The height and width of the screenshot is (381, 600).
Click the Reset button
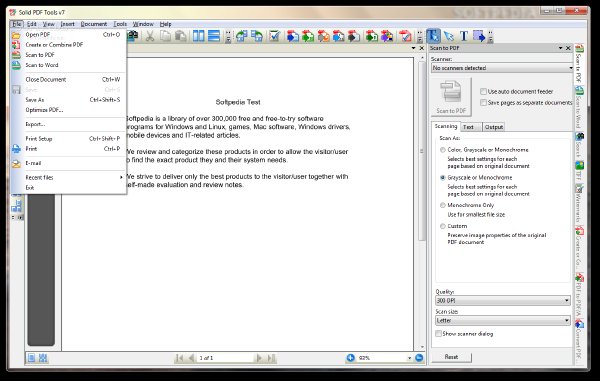coord(452,357)
